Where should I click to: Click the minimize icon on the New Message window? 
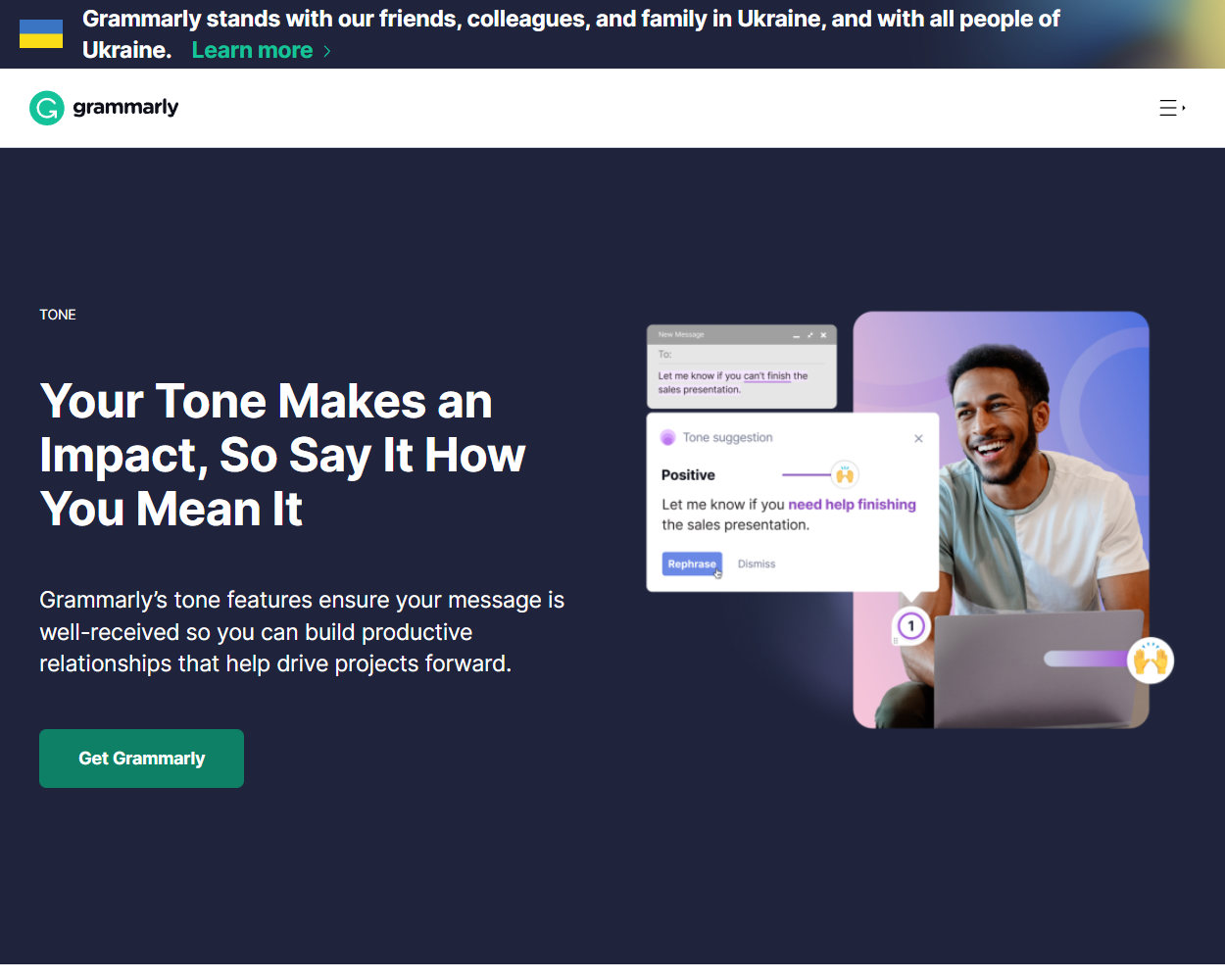tap(797, 335)
